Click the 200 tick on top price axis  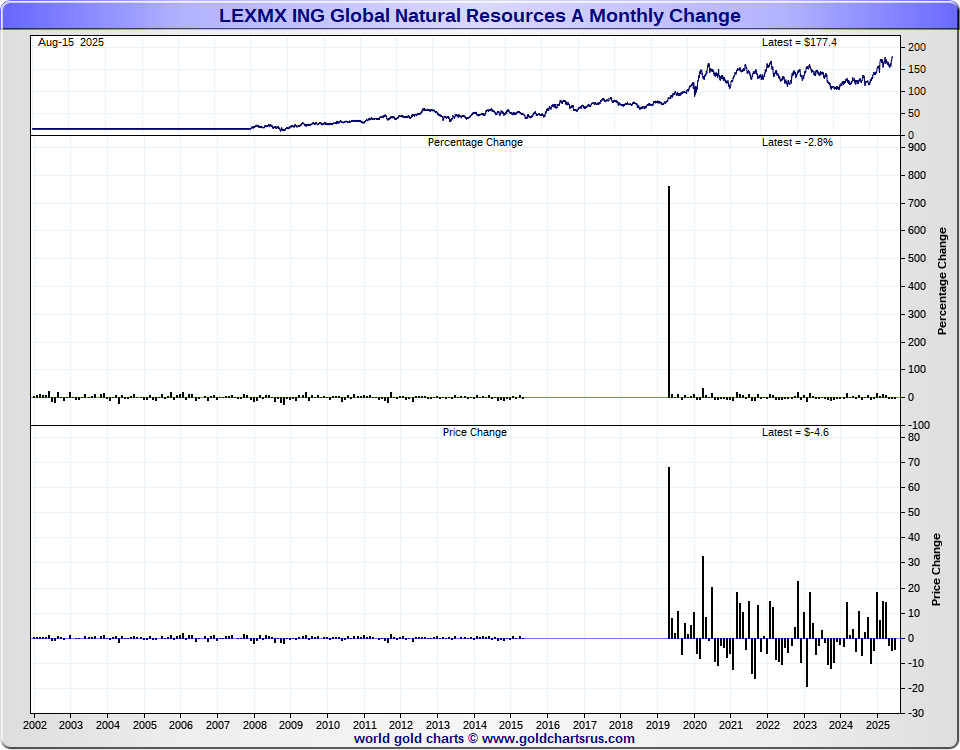[917, 47]
